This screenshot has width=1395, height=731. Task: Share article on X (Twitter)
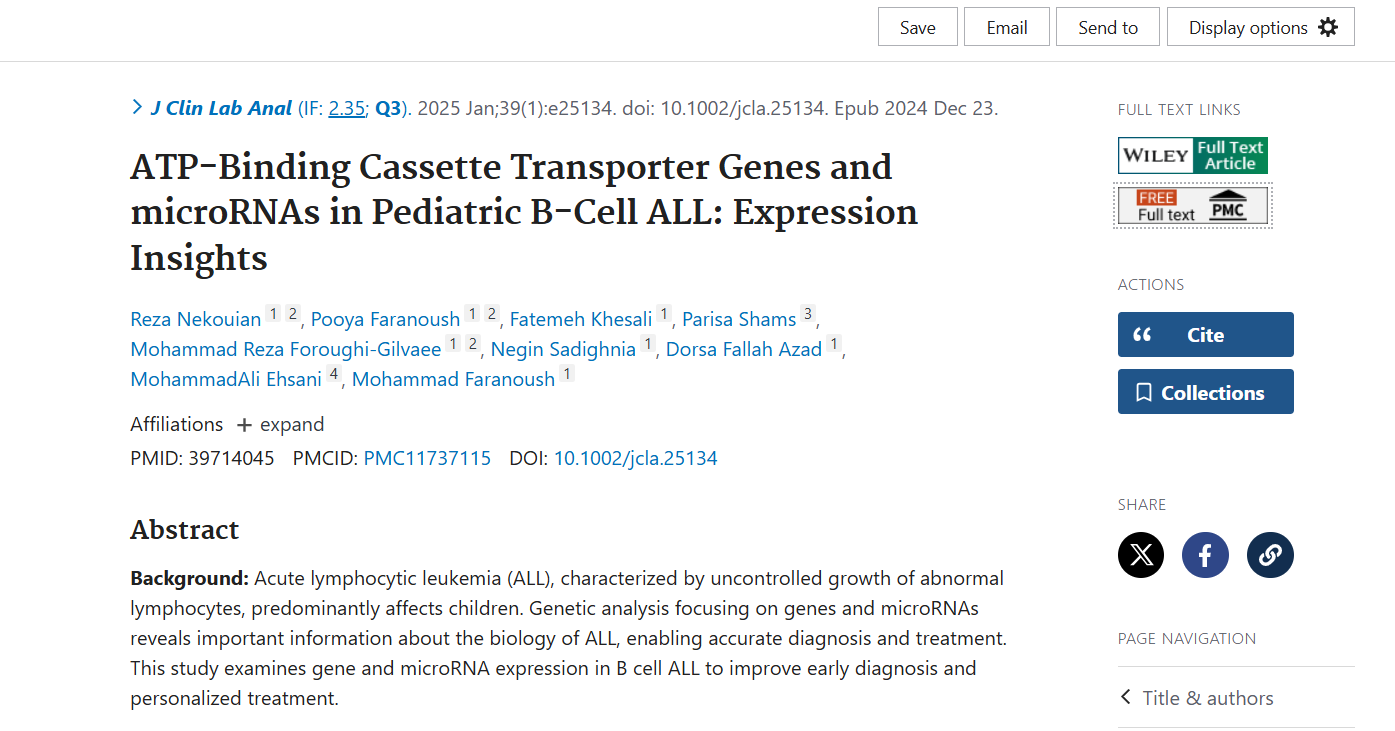point(1141,555)
